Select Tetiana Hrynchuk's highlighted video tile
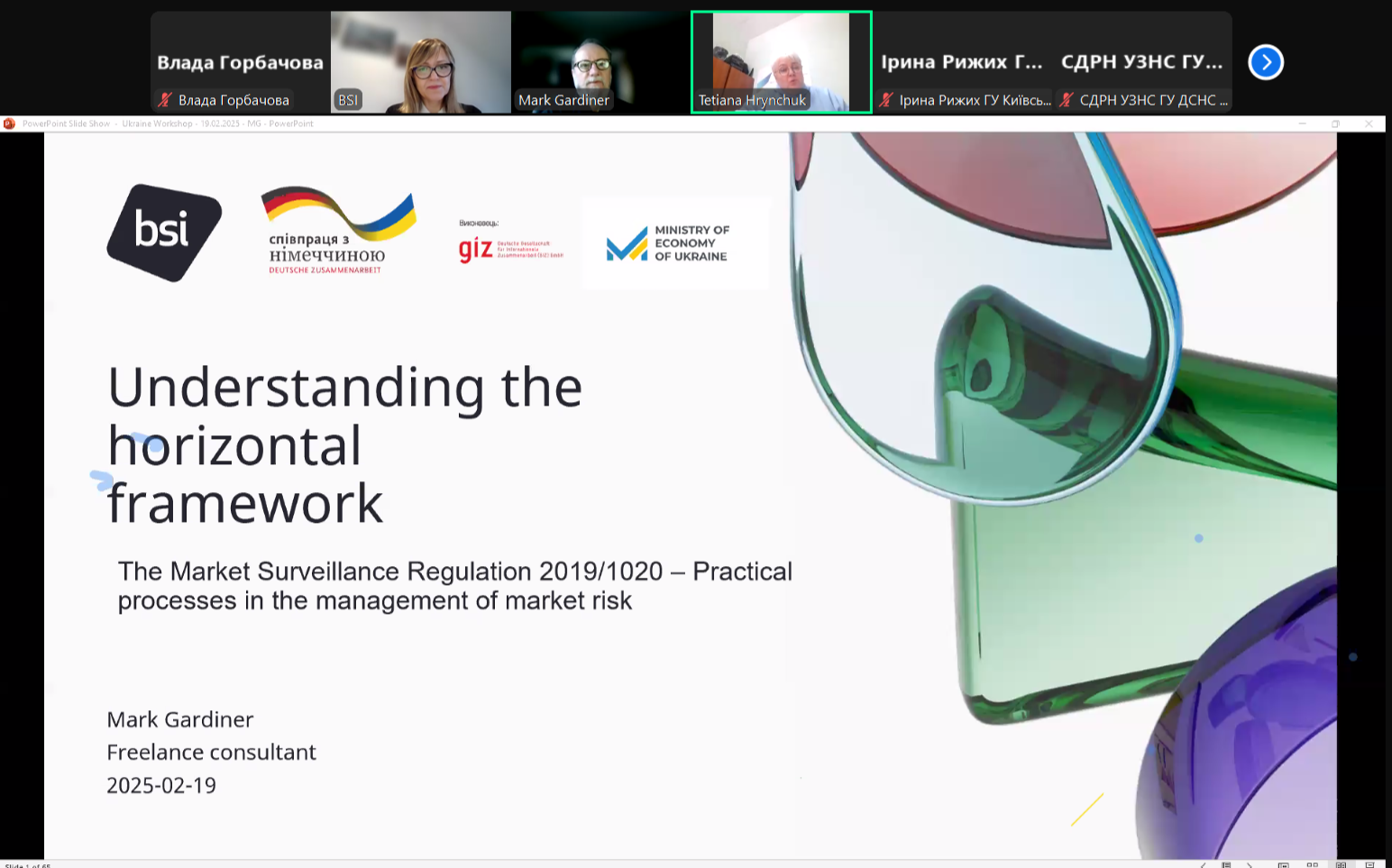The image size is (1392, 868). (781, 62)
